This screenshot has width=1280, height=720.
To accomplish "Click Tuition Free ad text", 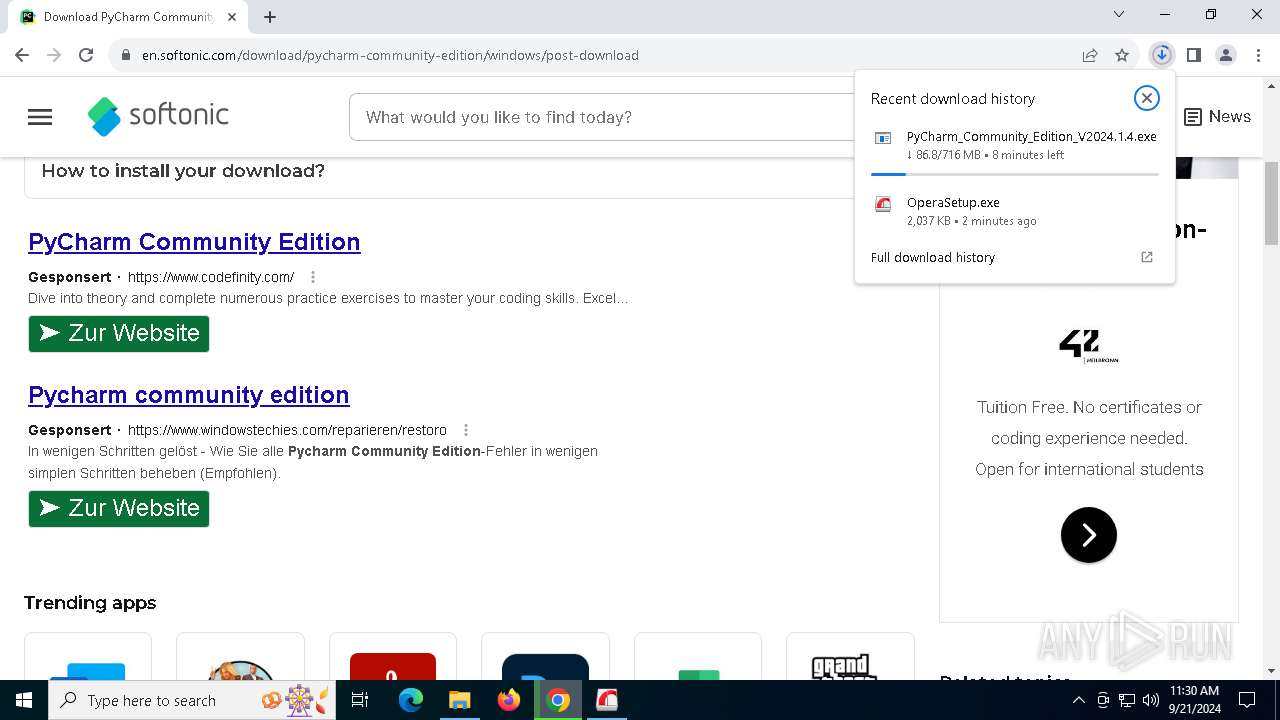I will click(1089, 438).
